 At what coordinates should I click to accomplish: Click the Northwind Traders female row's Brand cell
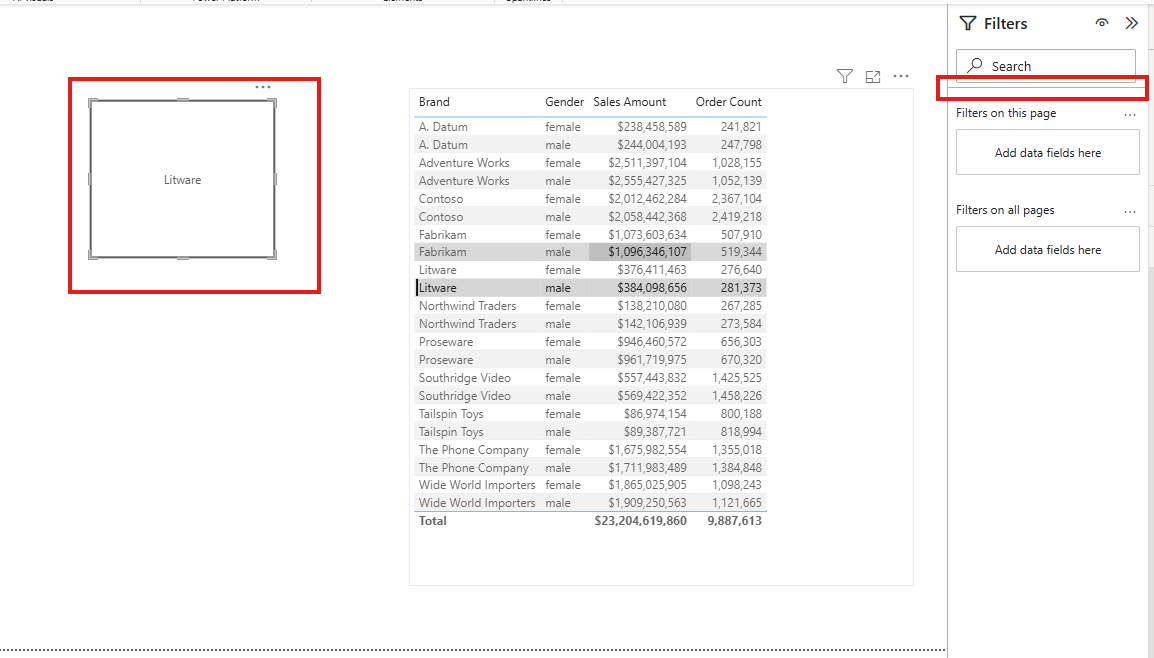[467, 305]
